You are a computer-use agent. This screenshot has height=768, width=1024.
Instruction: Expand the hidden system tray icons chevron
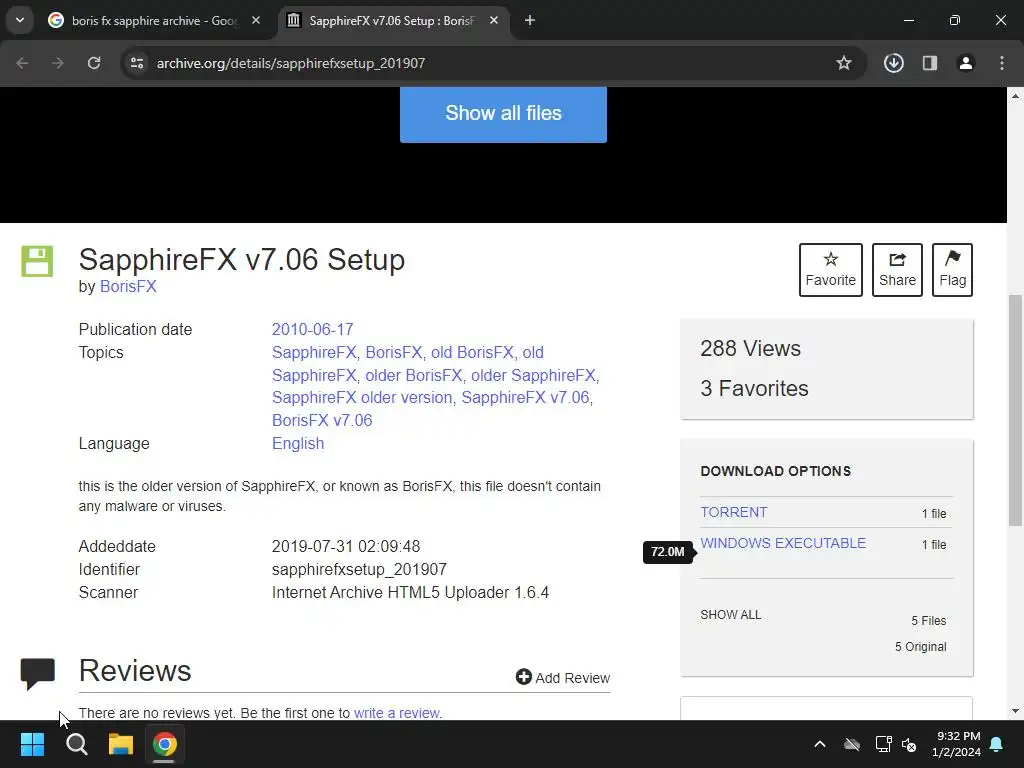pos(820,744)
